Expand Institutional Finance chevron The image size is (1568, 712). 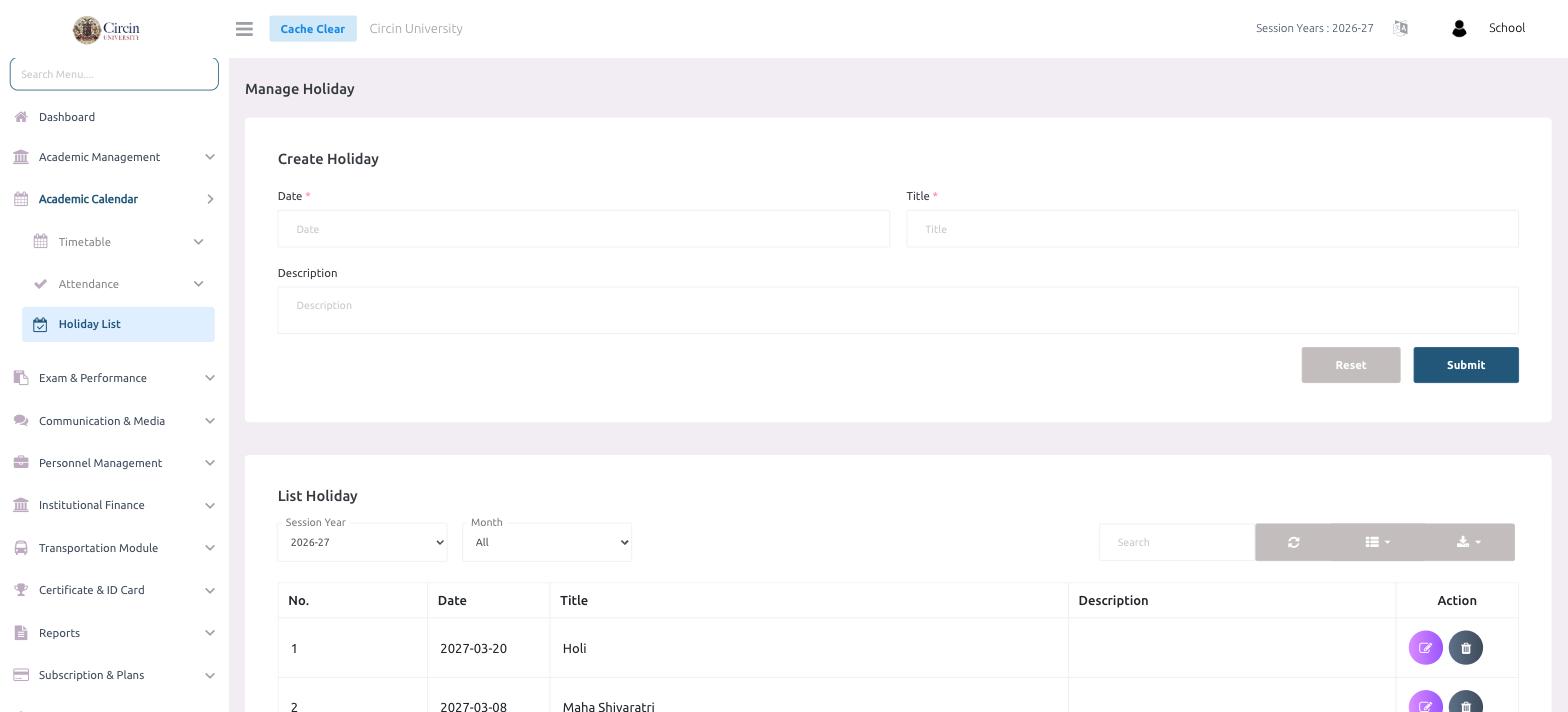coord(210,505)
